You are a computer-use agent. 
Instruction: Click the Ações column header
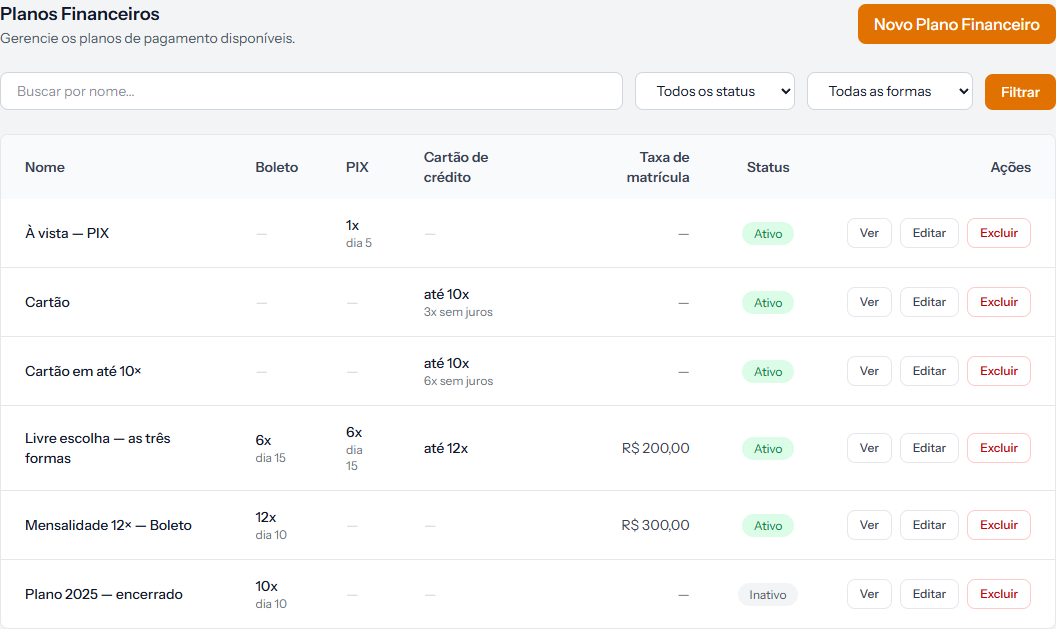click(x=1010, y=167)
